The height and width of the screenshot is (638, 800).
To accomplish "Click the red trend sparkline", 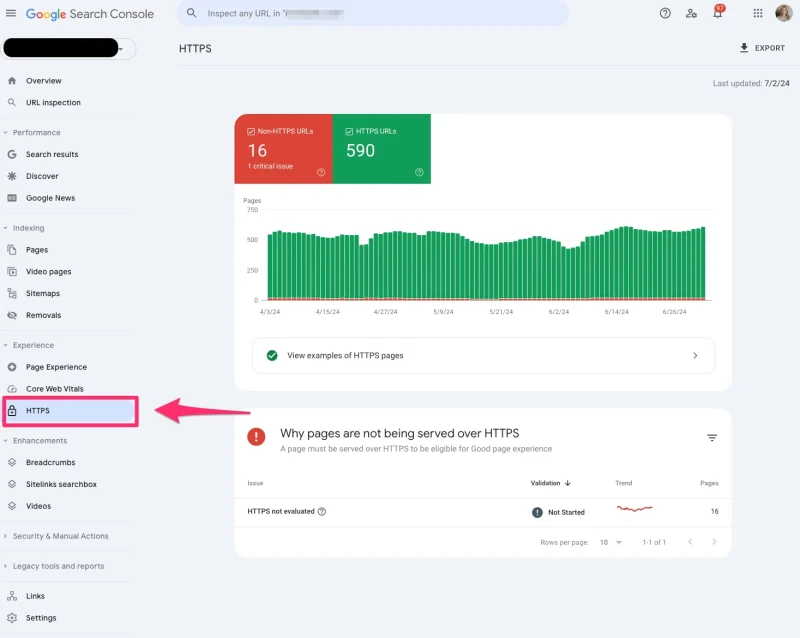I will click(x=634, y=508).
